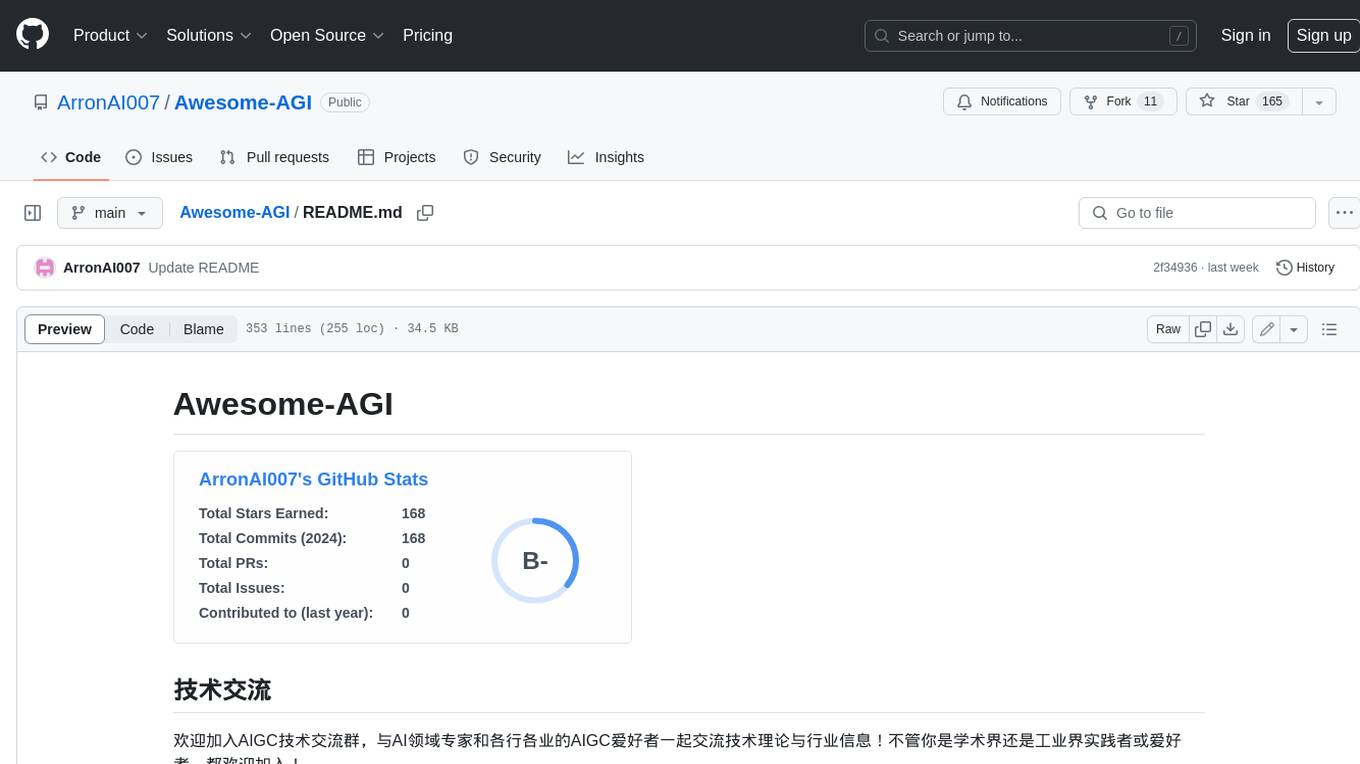Select the Preview view
The height and width of the screenshot is (764, 1360).
pyautogui.click(x=65, y=329)
